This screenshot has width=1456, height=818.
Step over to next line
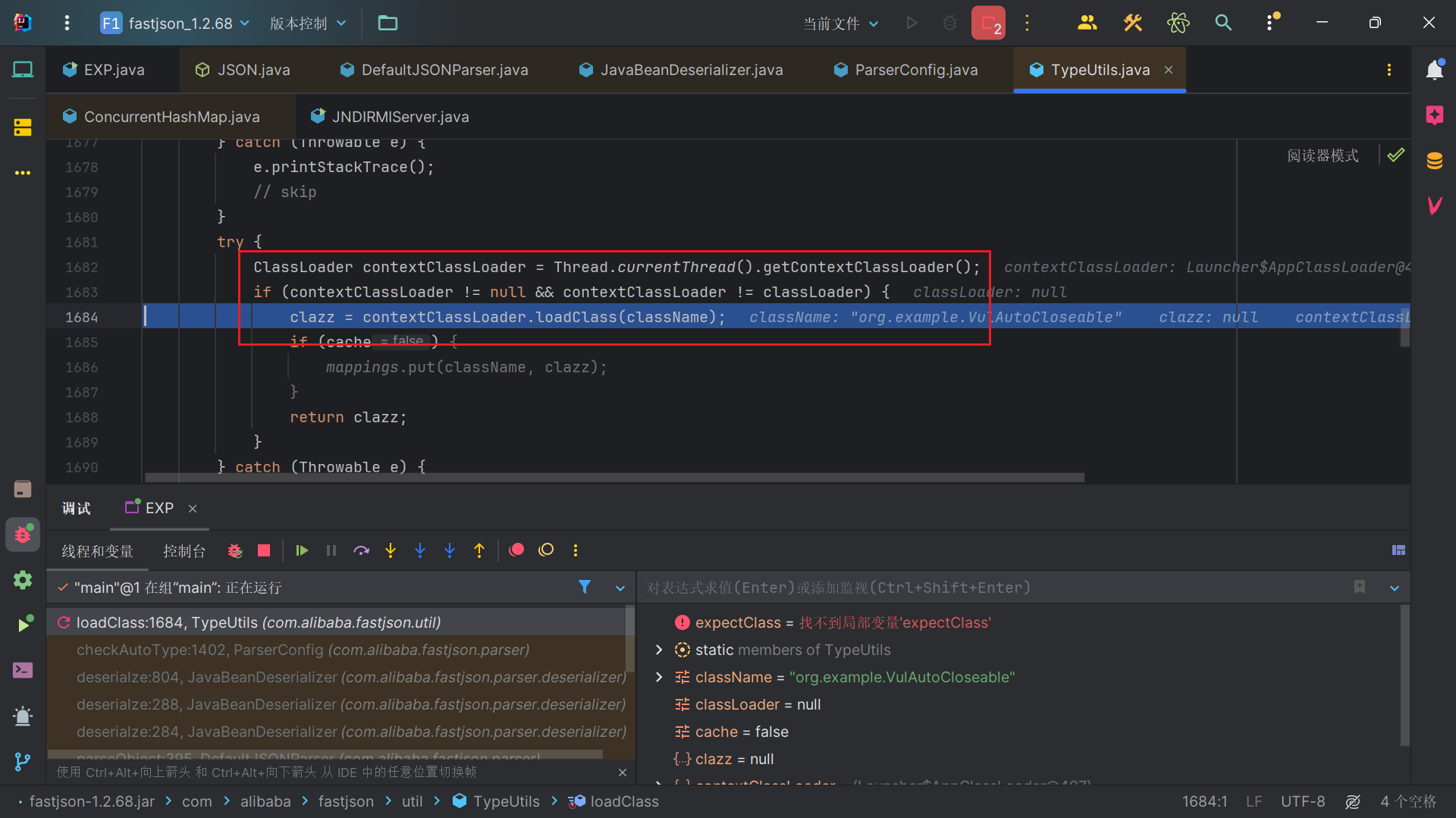361,550
